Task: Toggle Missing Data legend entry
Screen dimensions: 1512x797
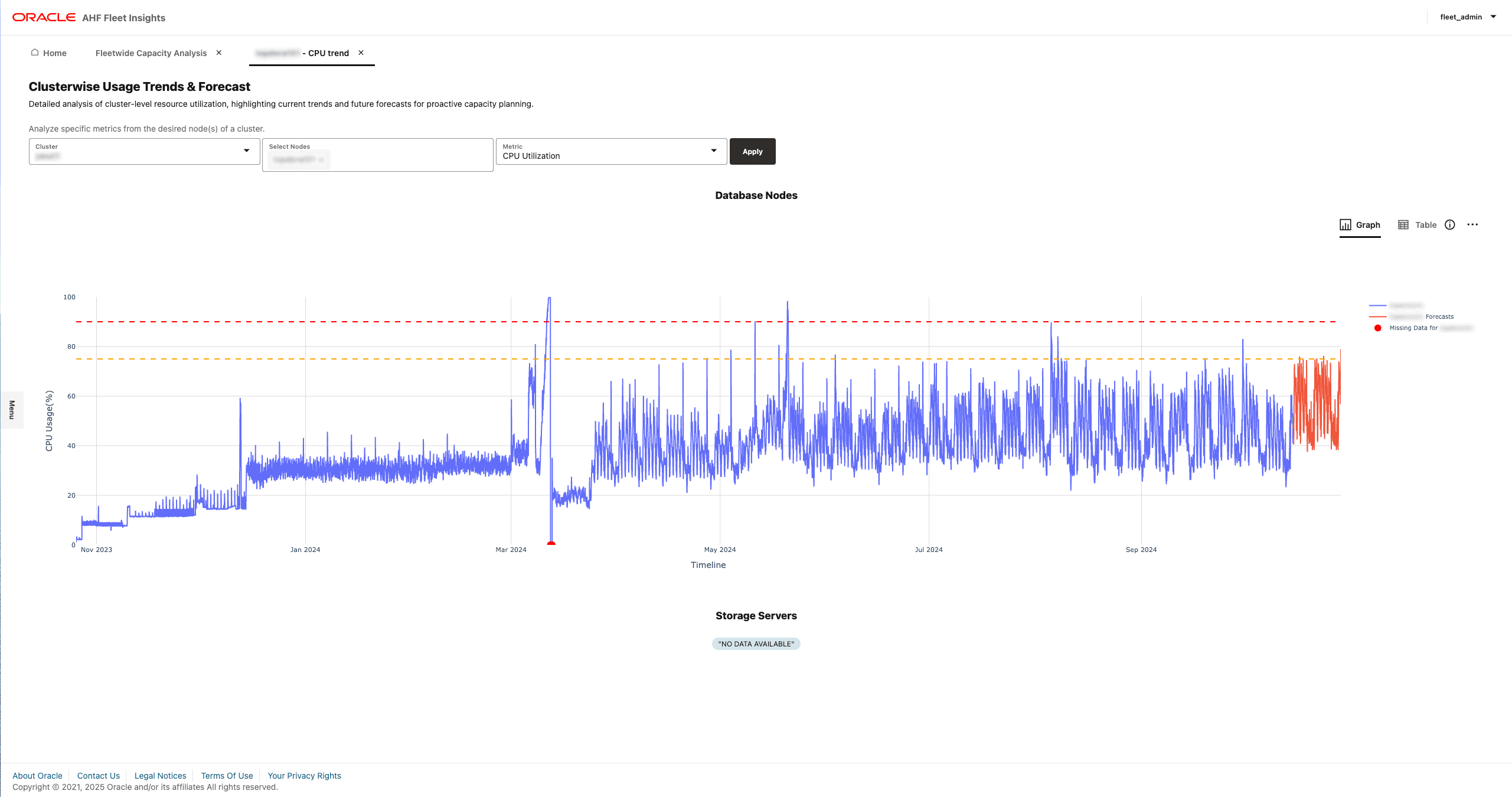Action: tap(1413, 328)
